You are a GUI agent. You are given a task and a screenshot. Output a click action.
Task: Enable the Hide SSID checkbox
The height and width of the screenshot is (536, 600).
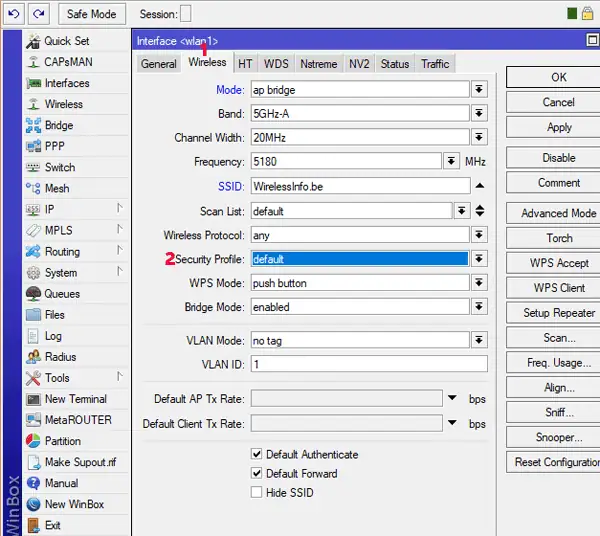[x=256, y=492]
